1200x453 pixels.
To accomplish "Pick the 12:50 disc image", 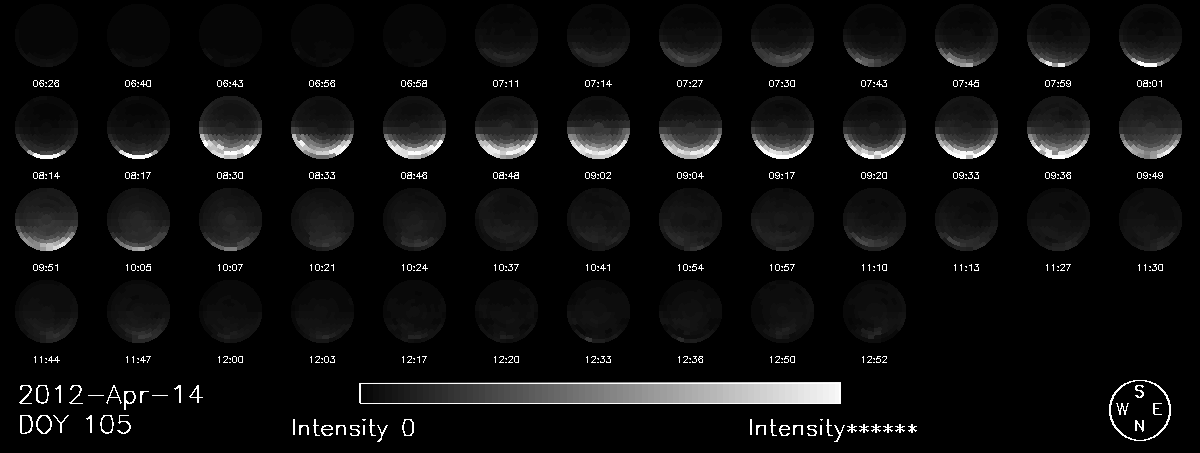I will [783, 313].
